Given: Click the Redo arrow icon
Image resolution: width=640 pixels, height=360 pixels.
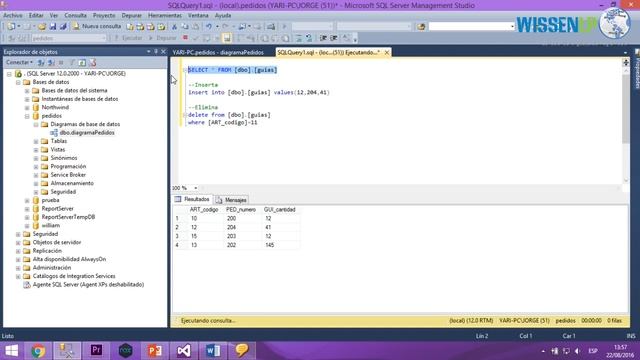Looking at the screenshot, I should tap(225, 27).
